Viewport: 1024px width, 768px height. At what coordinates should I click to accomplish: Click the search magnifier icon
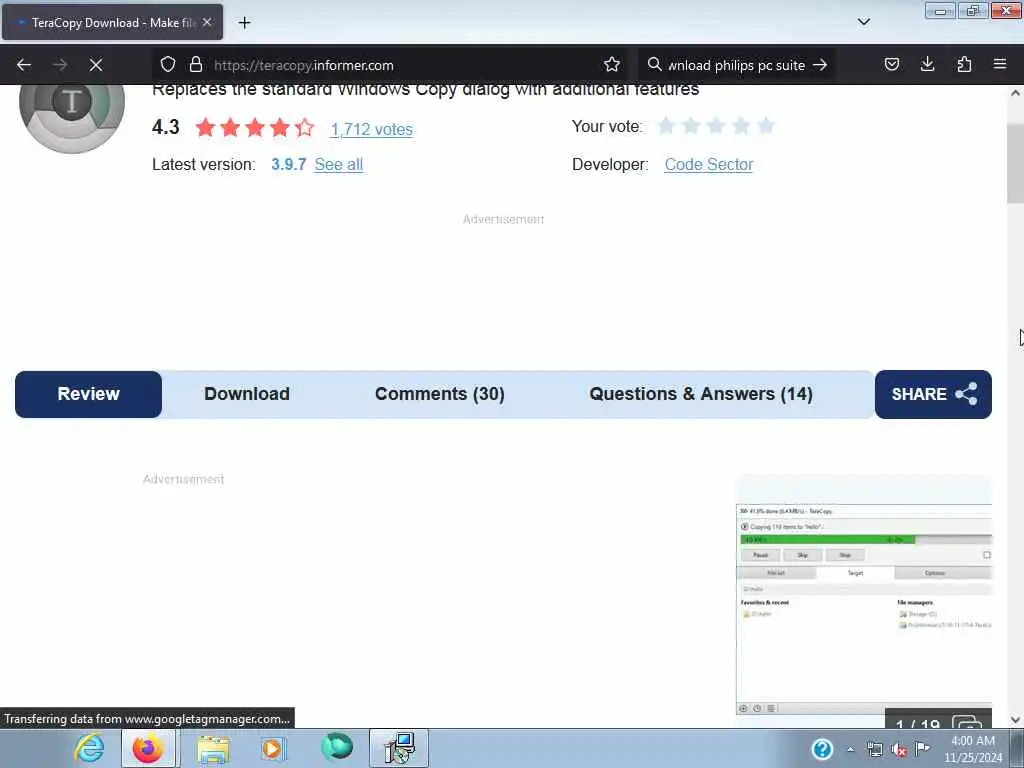click(654, 65)
